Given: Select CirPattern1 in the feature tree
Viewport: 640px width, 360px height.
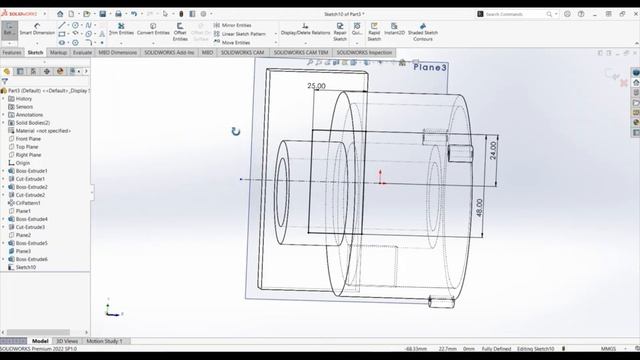Looking at the screenshot, I should click(24, 203).
